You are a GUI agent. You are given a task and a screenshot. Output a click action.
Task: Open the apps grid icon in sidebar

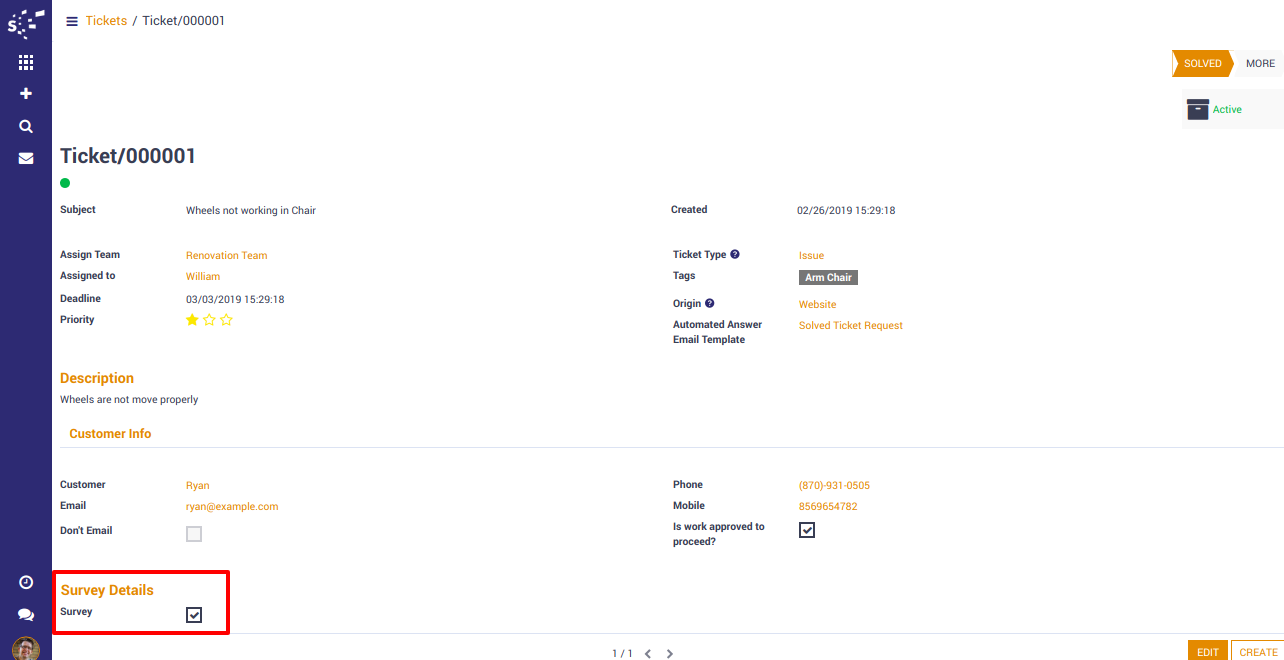click(x=26, y=62)
